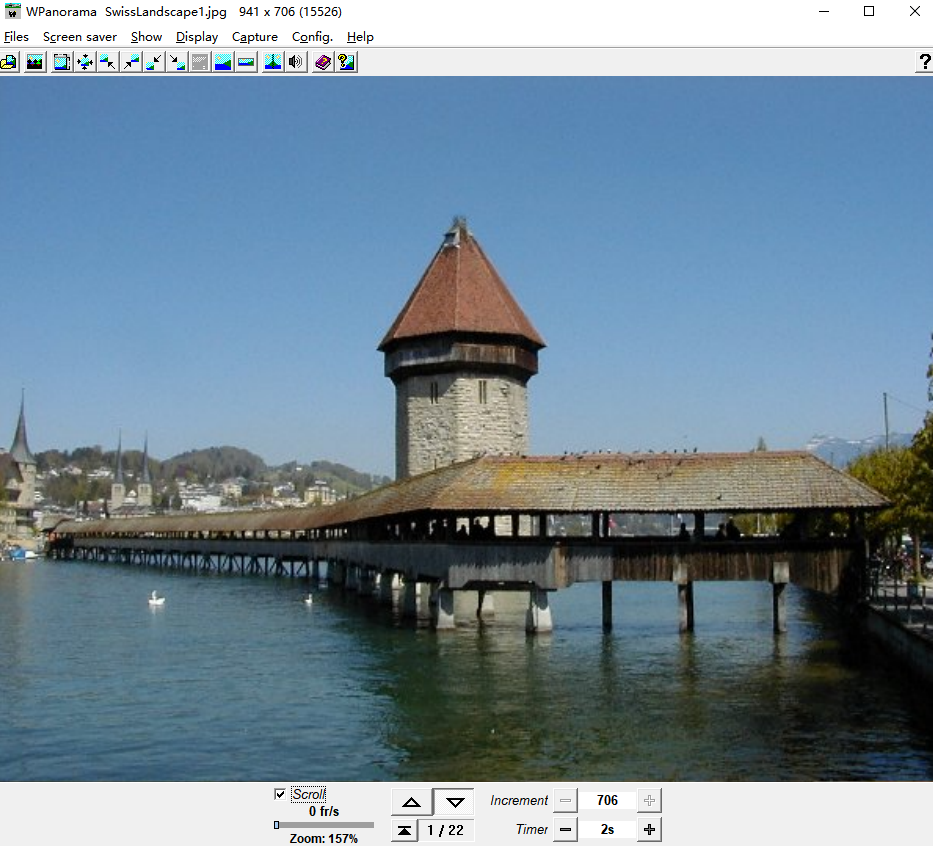Click the Increment value field showing 706
Image resolution: width=933 pixels, height=846 pixels.
coord(607,800)
